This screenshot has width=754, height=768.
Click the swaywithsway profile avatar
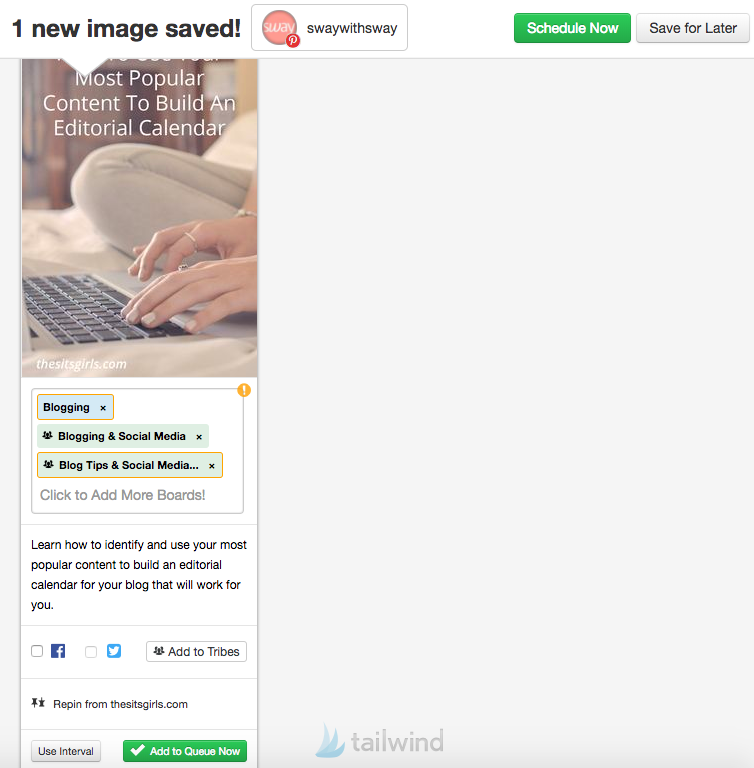pyautogui.click(x=279, y=28)
